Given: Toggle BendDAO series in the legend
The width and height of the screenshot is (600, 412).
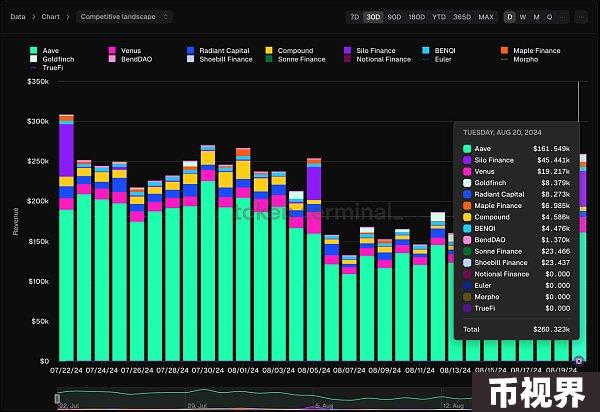Looking at the screenshot, I should [x=130, y=59].
